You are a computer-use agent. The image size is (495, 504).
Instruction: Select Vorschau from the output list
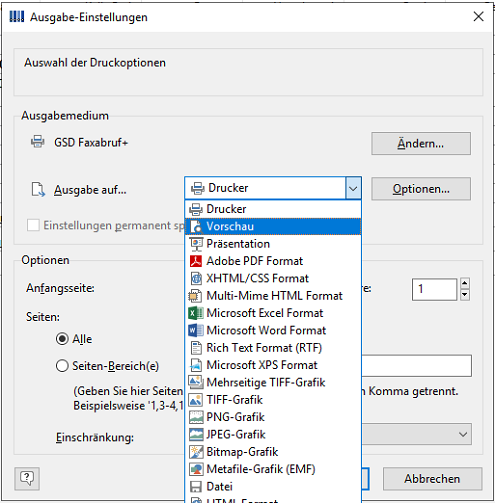tap(273, 226)
